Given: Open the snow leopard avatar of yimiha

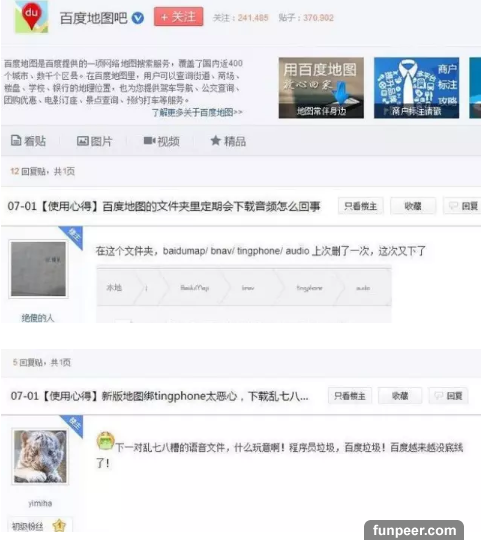Looking at the screenshot, I should point(40,456).
